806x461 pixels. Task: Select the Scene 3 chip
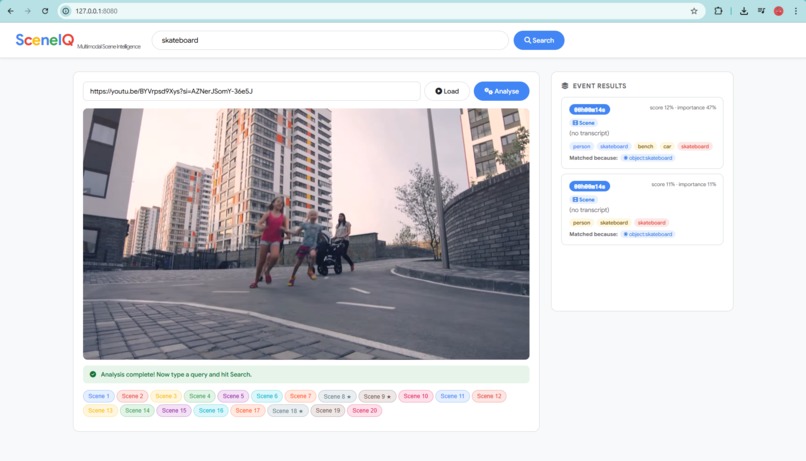(x=166, y=396)
